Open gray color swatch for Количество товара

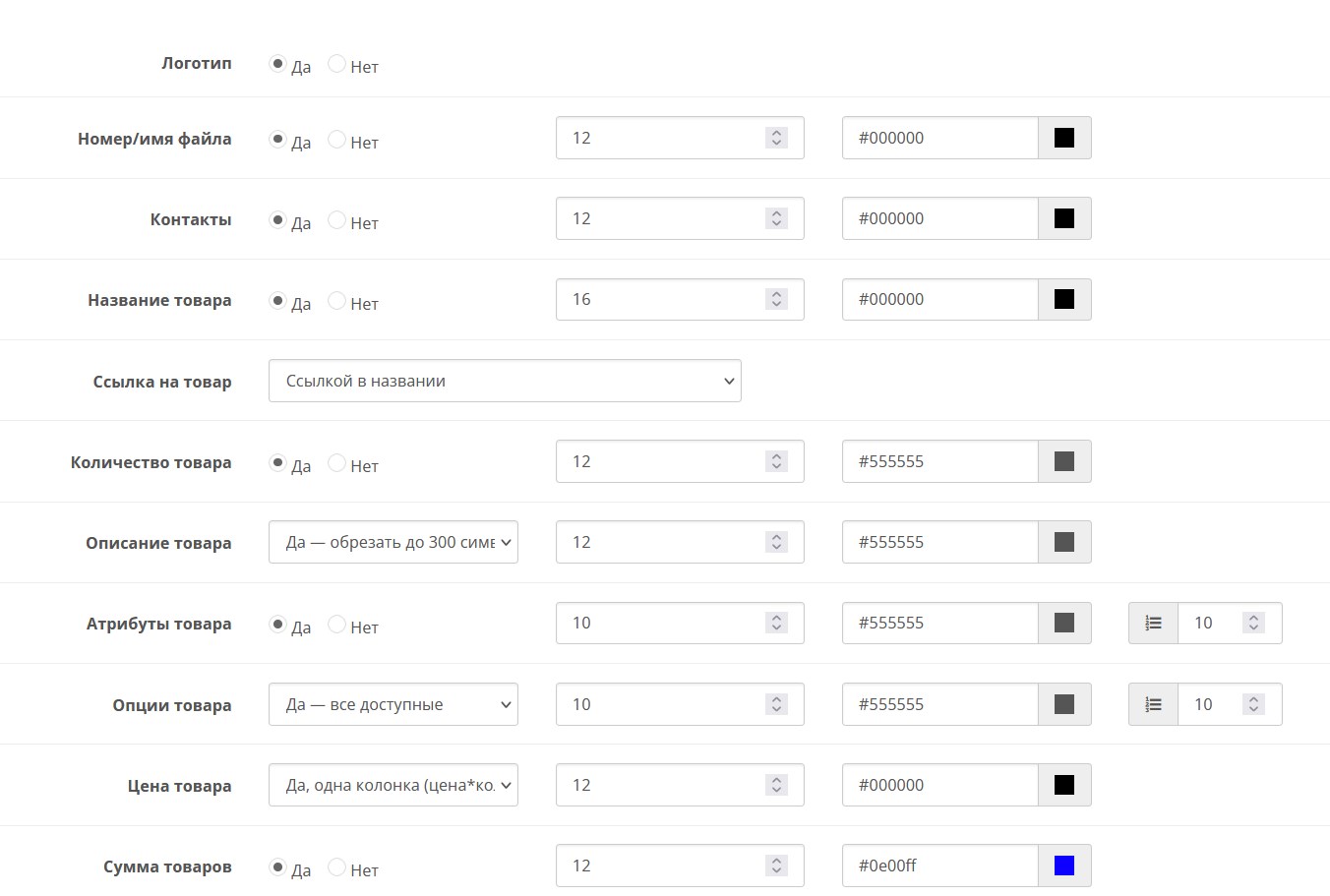pos(1063,462)
